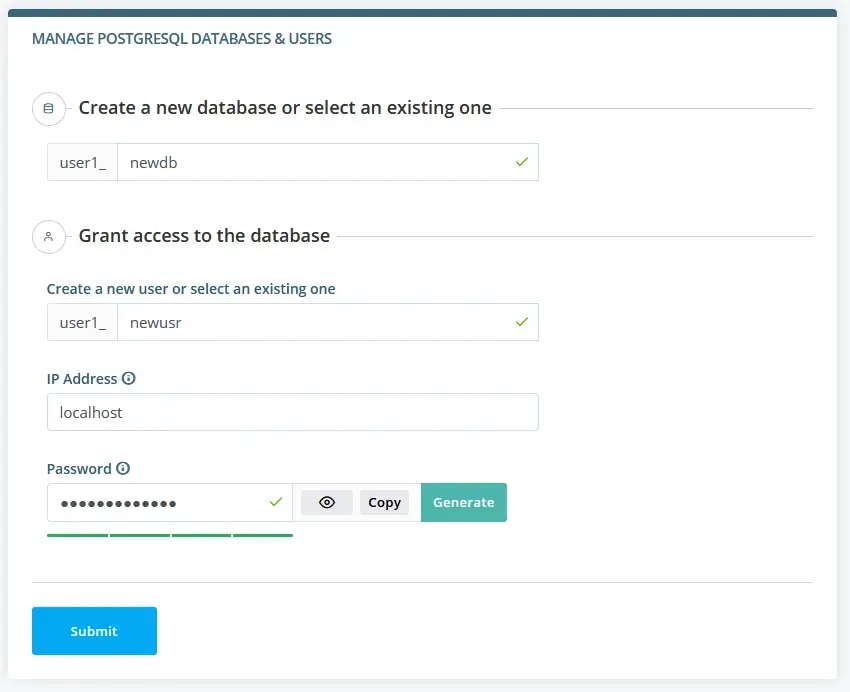Screen dimensions: 850x692
Task: Click the user1_ prefix beside the database name
Action: click(82, 161)
